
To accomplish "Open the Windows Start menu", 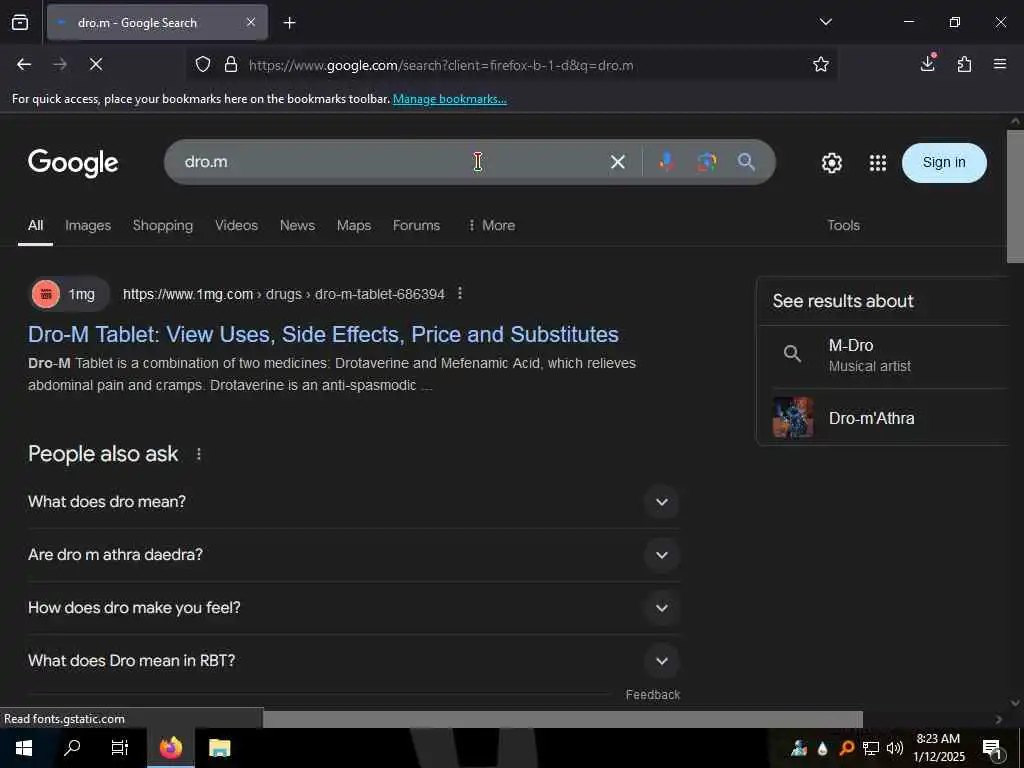I will tap(24, 748).
